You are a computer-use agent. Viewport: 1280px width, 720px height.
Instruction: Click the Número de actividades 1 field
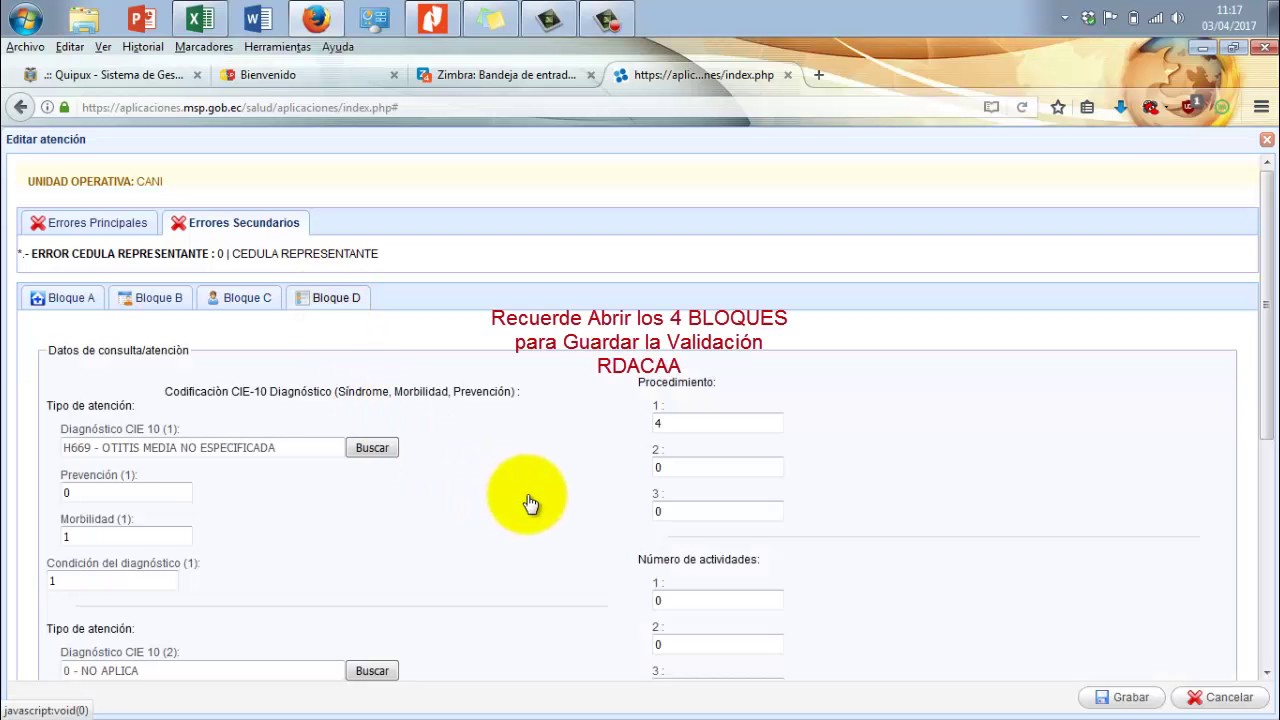[717, 601]
